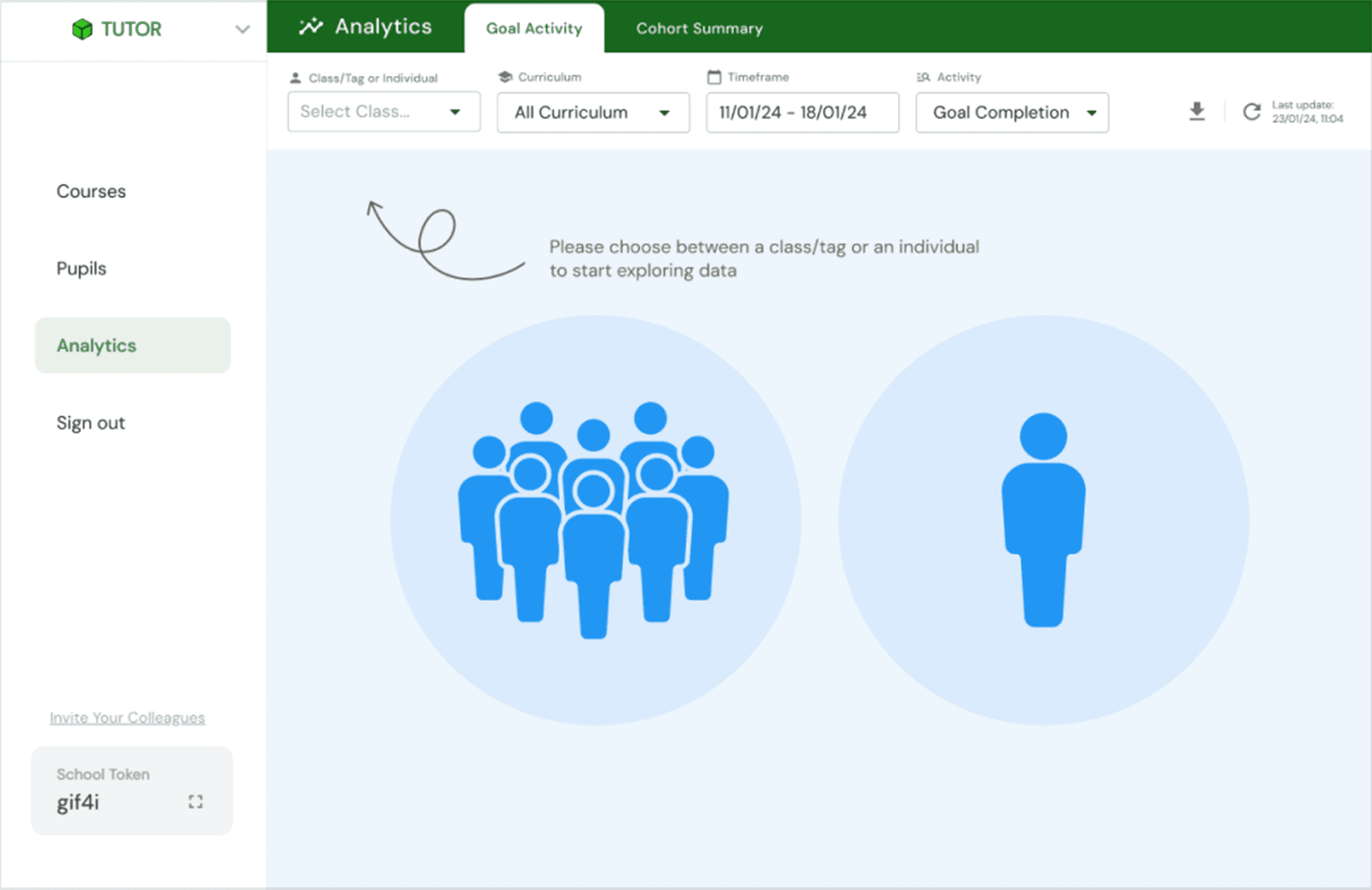
Task: Open the Select Class dropdown
Action: point(383,112)
